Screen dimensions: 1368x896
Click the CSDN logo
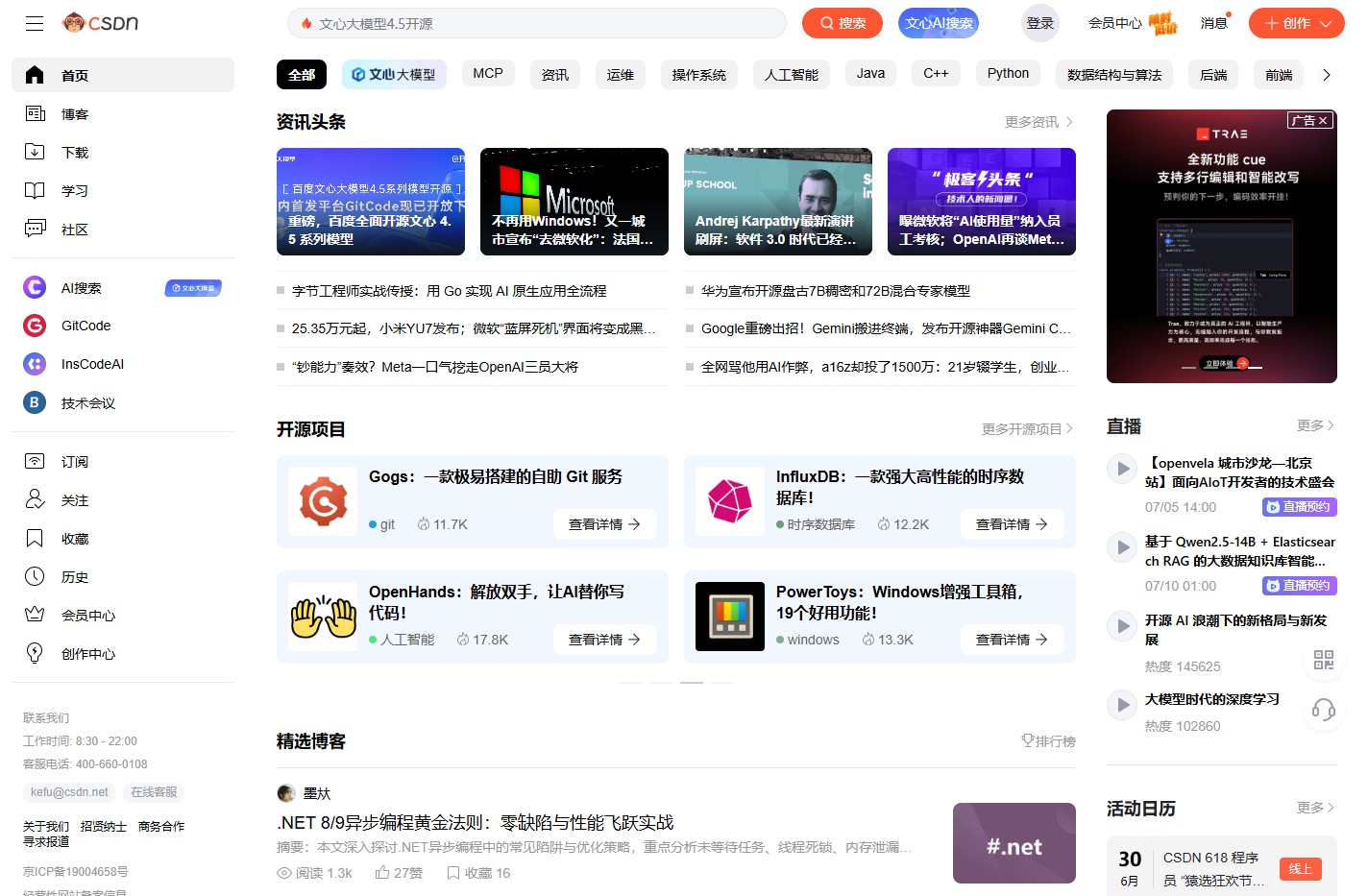click(x=101, y=22)
